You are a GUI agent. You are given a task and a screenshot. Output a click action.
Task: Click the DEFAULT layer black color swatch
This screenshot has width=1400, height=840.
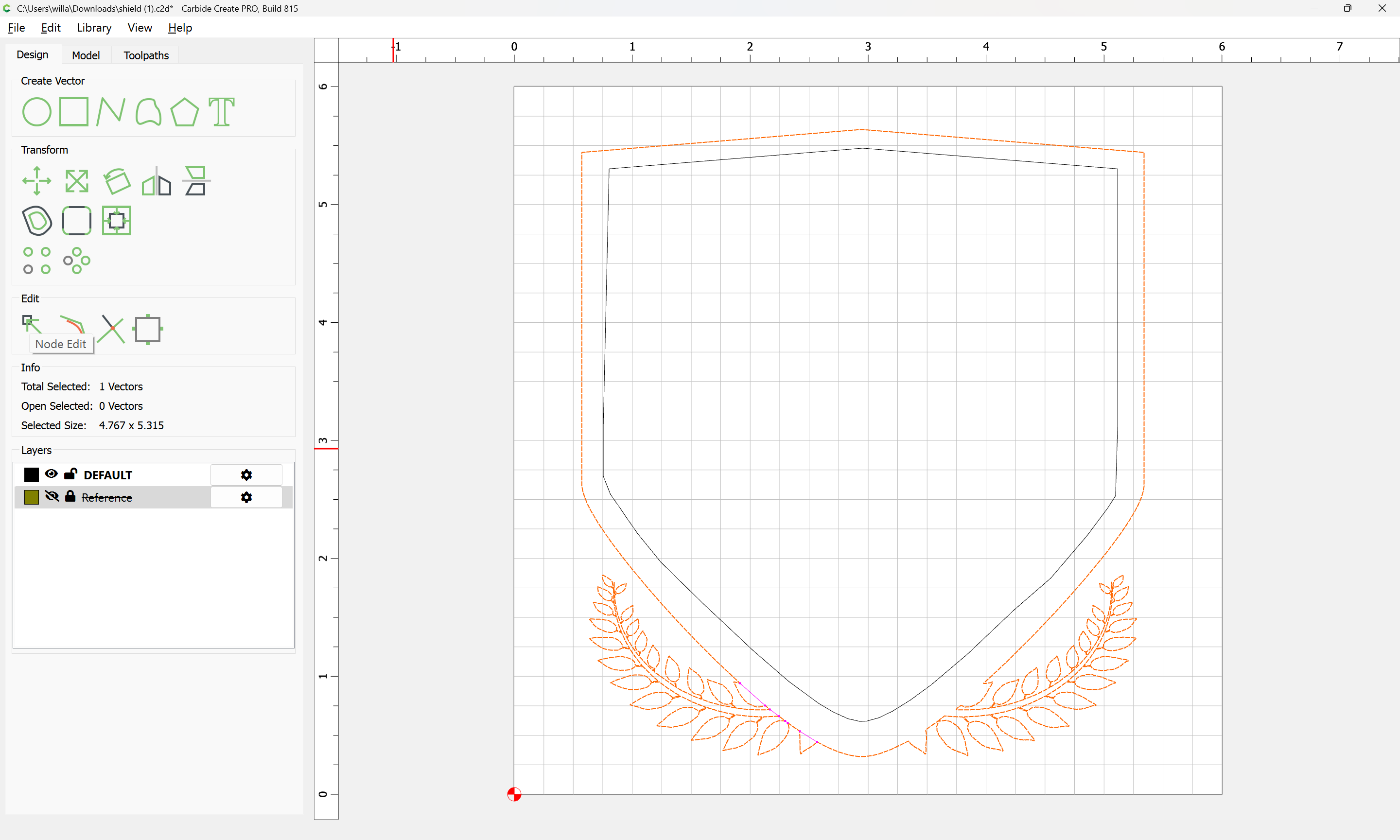32,474
